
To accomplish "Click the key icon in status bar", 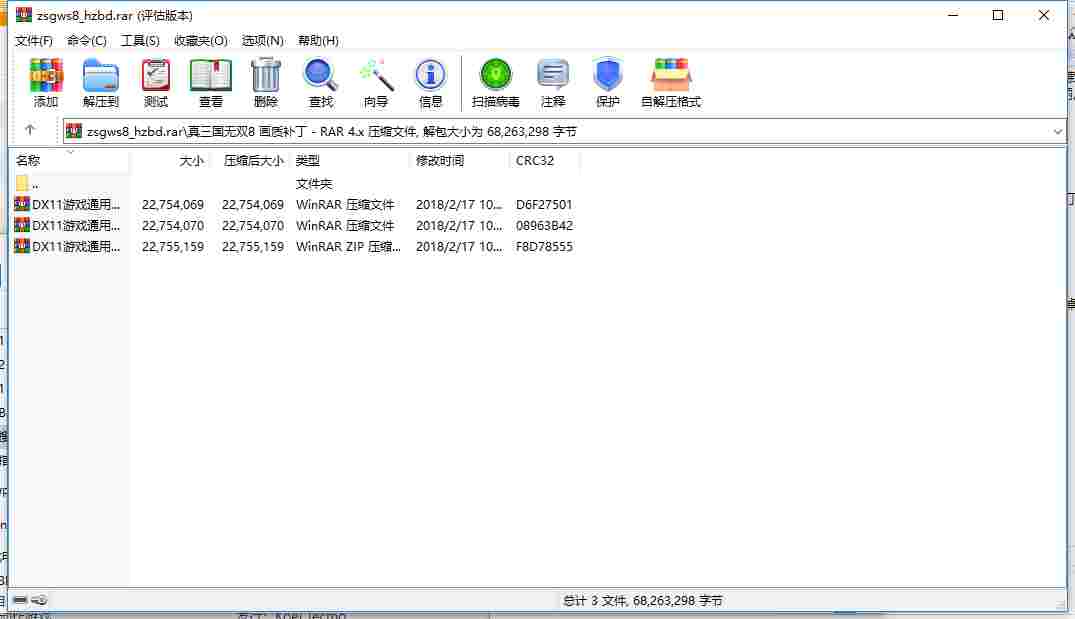I will pyautogui.click(x=40, y=600).
